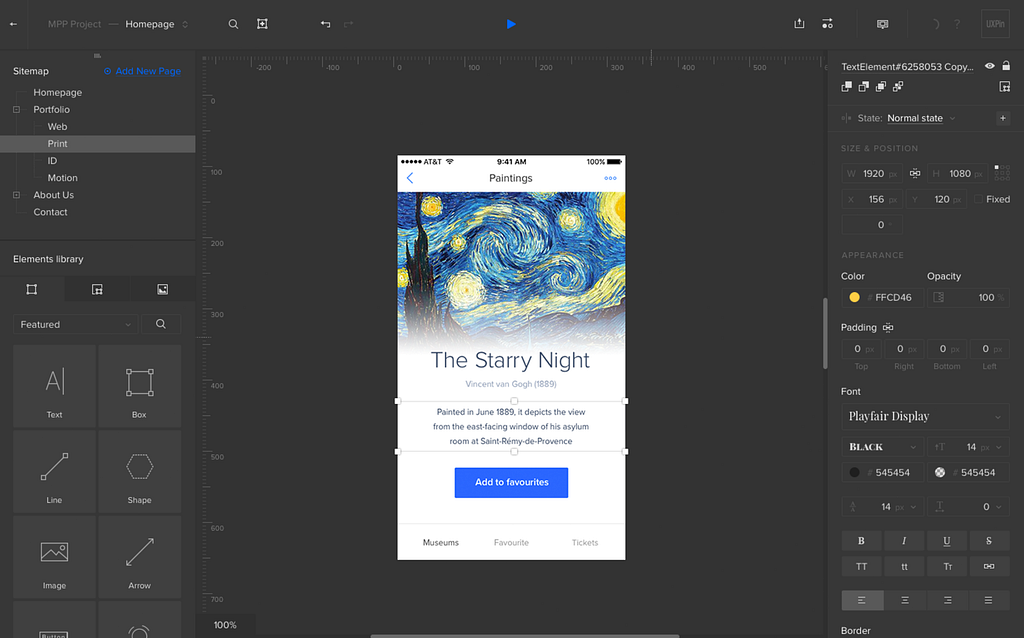Expand the About Us tree node
Image resolution: width=1024 pixels, height=638 pixels.
point(16,195)
